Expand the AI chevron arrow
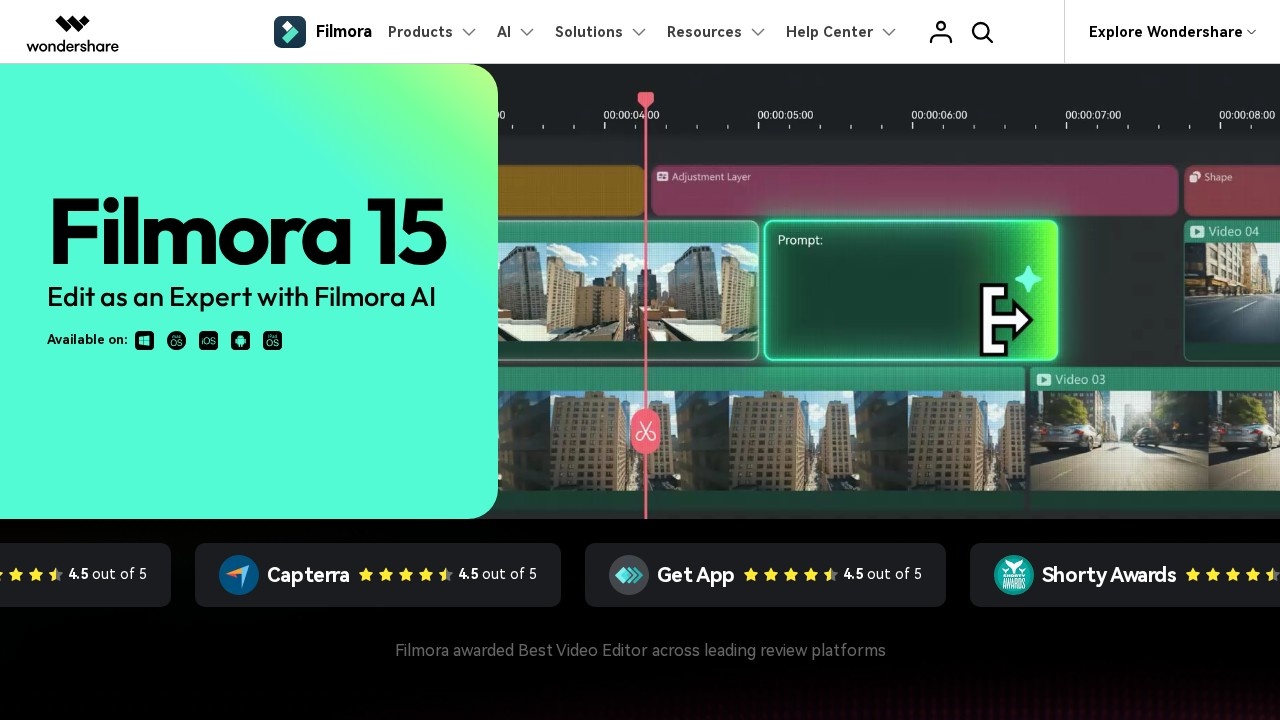 (527, 32)
